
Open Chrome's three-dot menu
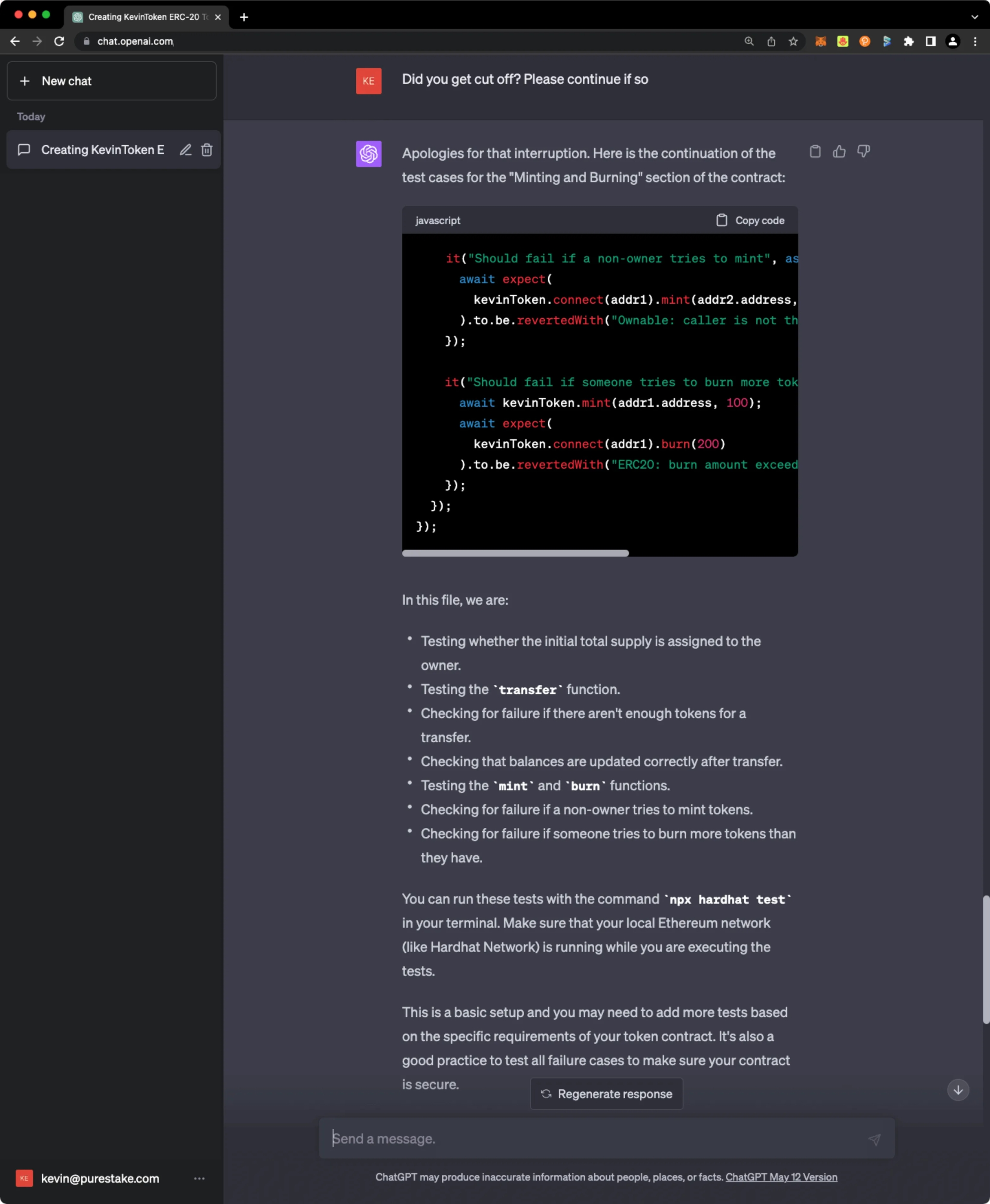[975, 41]
